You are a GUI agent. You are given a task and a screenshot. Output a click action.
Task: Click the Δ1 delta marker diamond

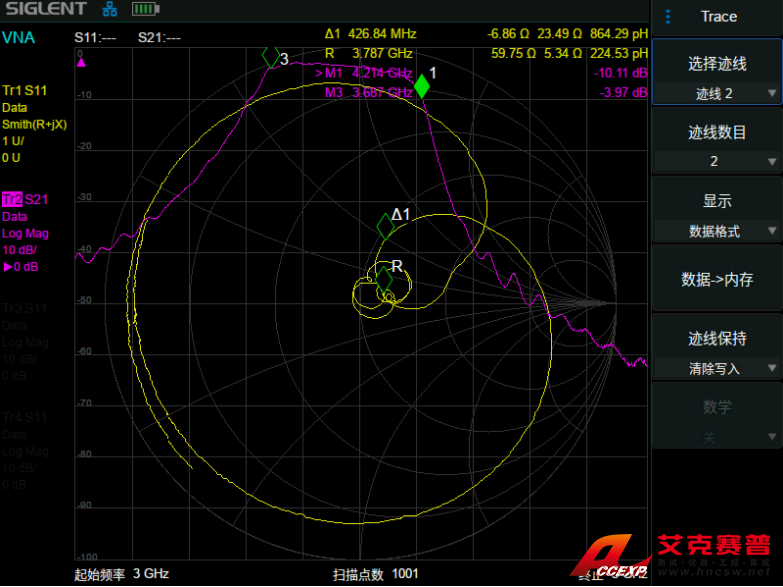pyautogui.click(x=385, y=225)
